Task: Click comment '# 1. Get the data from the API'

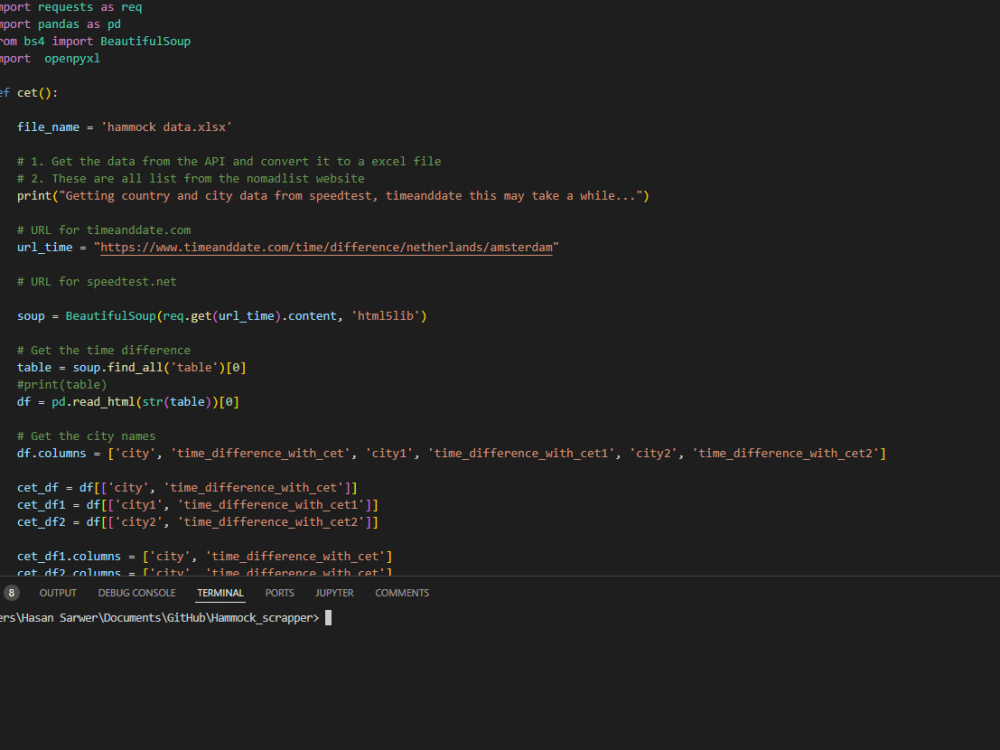Action: coord(229,162)
